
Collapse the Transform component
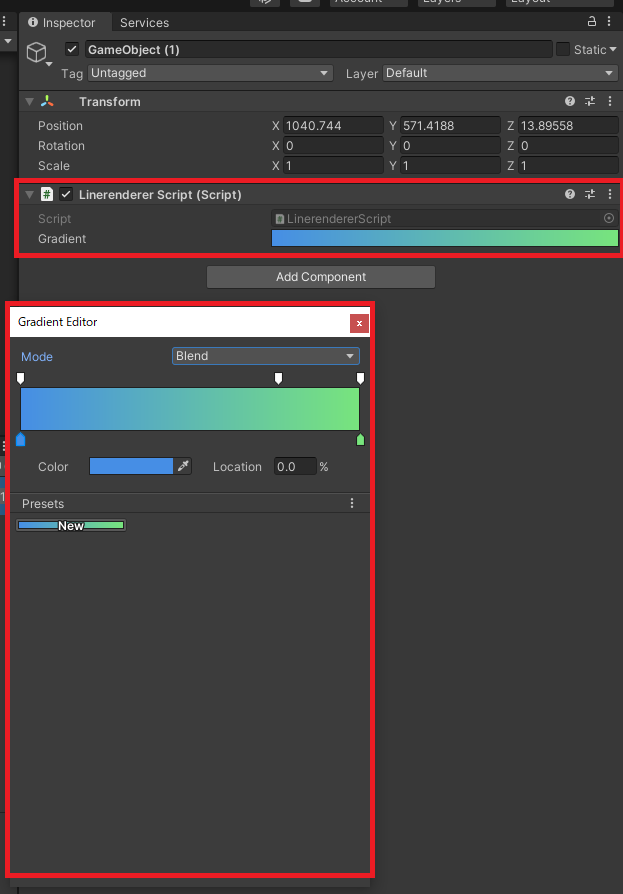click(x=30, y=101)
